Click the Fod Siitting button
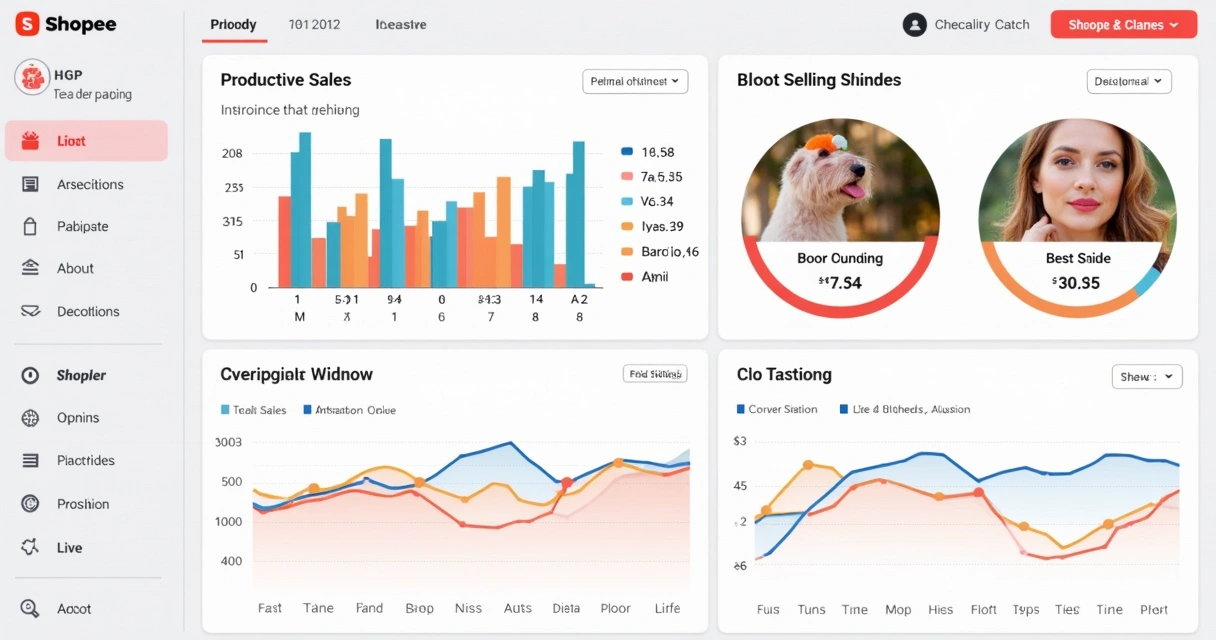Screen dimensions: 1216x640 pyautogui.click(x=655, y=374)
